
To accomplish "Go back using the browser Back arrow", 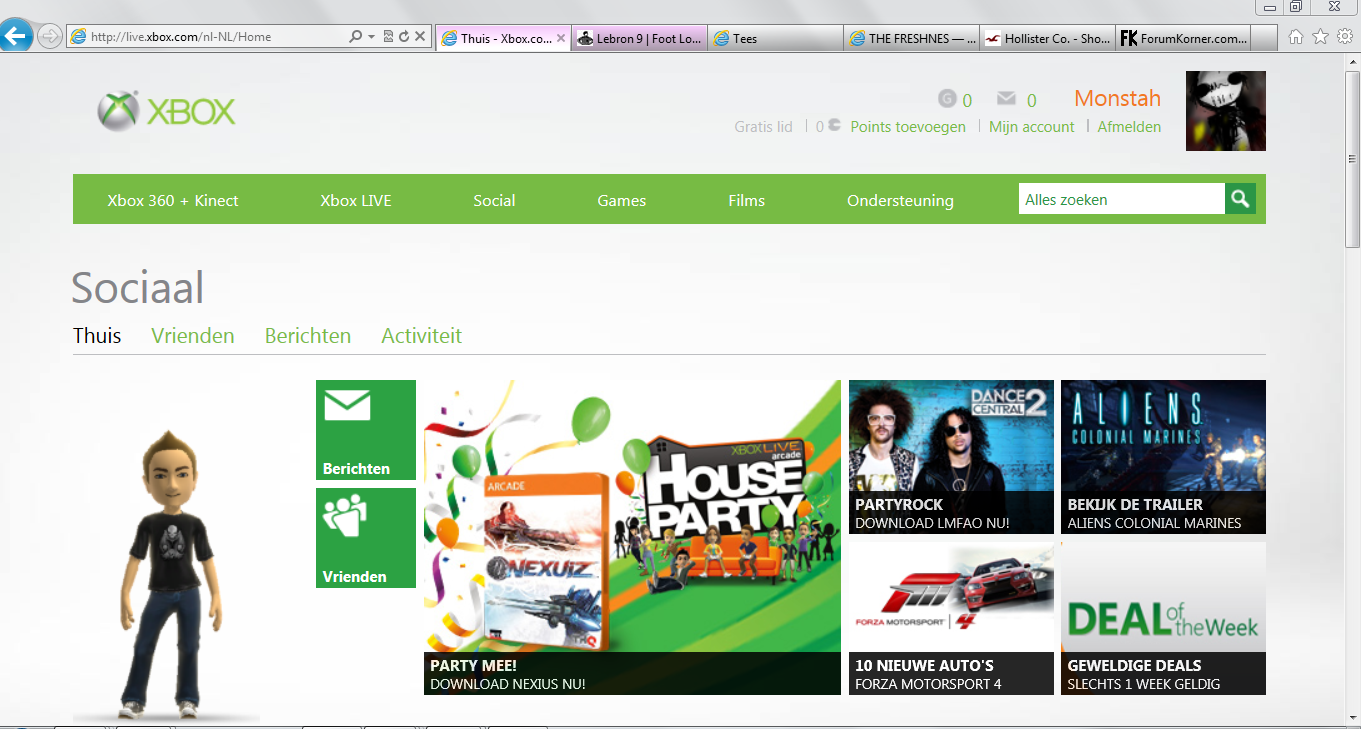I will click(x=16, y=37).
